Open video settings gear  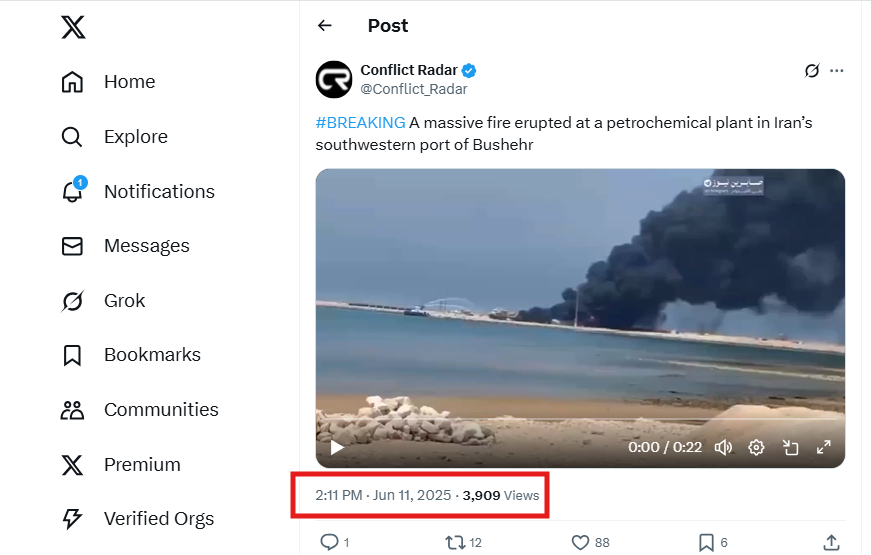click(757, 448)
